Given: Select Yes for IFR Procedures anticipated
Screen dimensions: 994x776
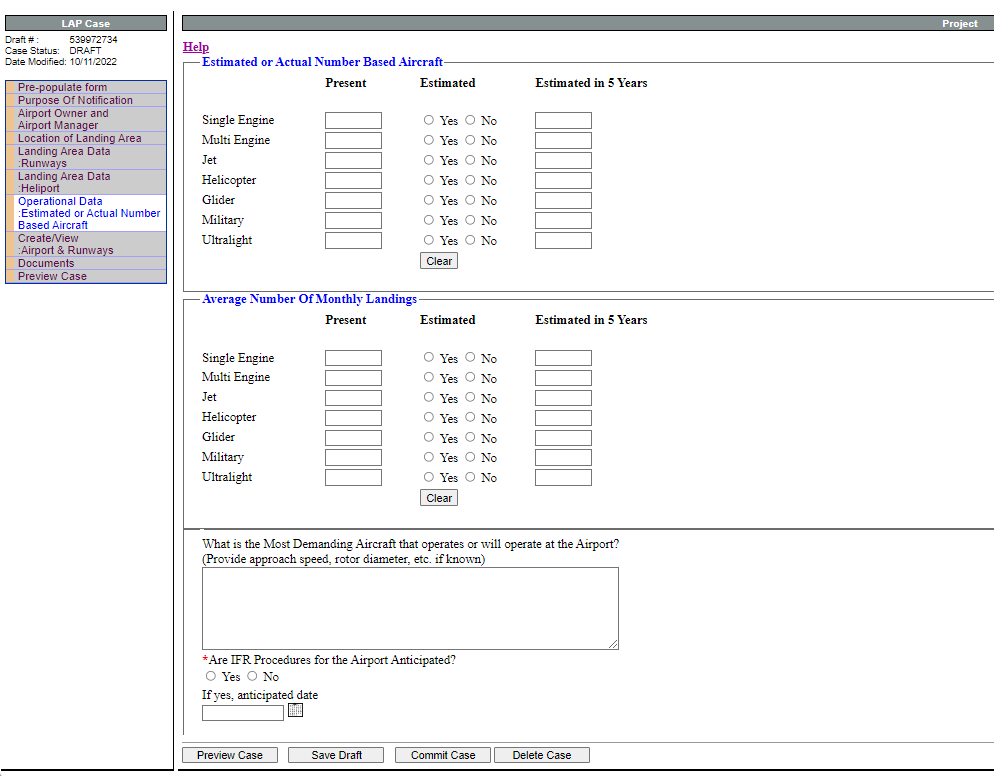Looking at the screenshot, I should click(x=211, y=676).
